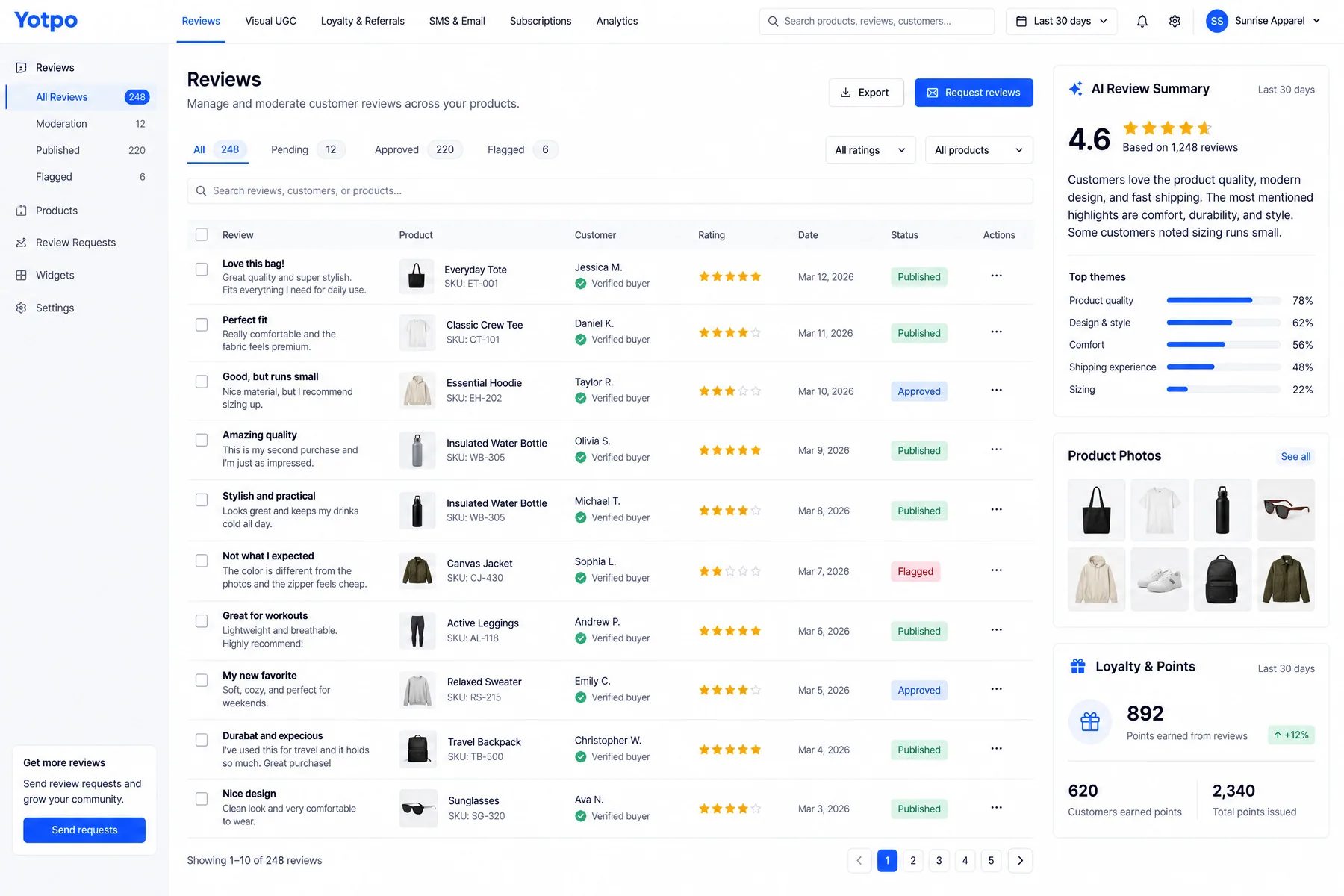This screenshot has width=1344, height=896.
Task: Open the notifications bell
Action: click(1142, 21)
